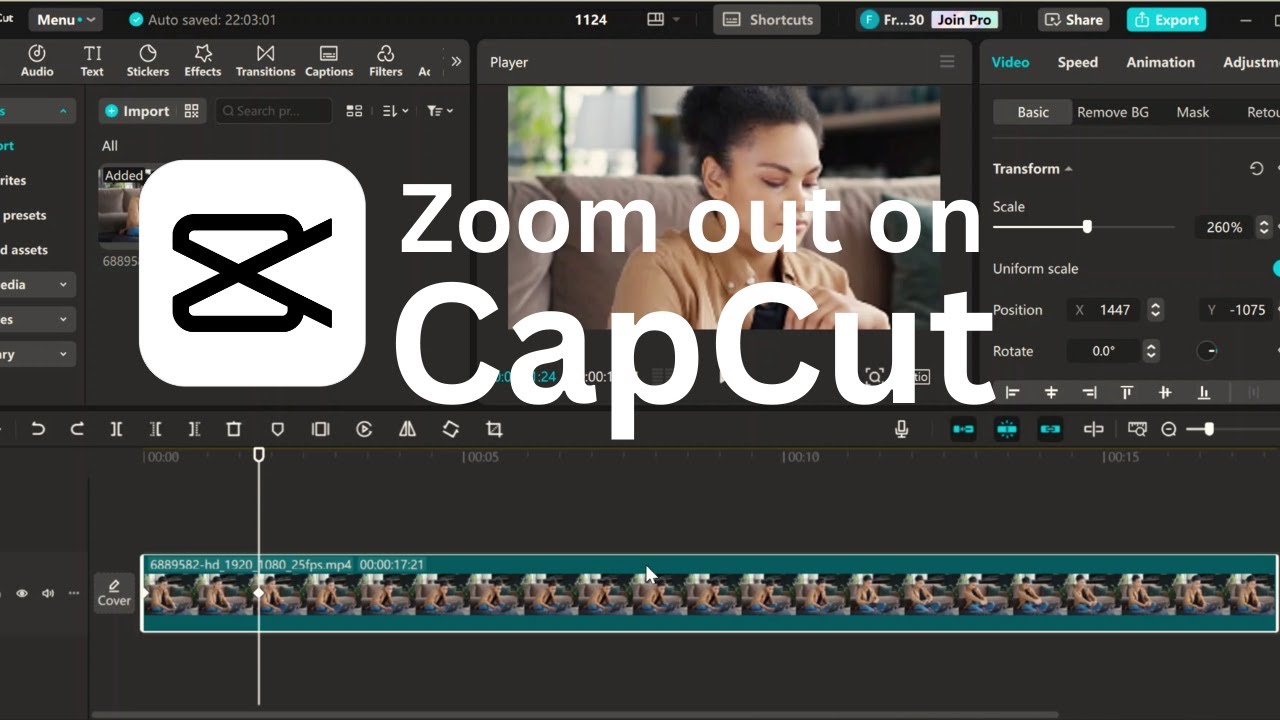Adjust the Scale slider handle
This screenshot has width=1280, height=720.
(x=1087, y=227)
